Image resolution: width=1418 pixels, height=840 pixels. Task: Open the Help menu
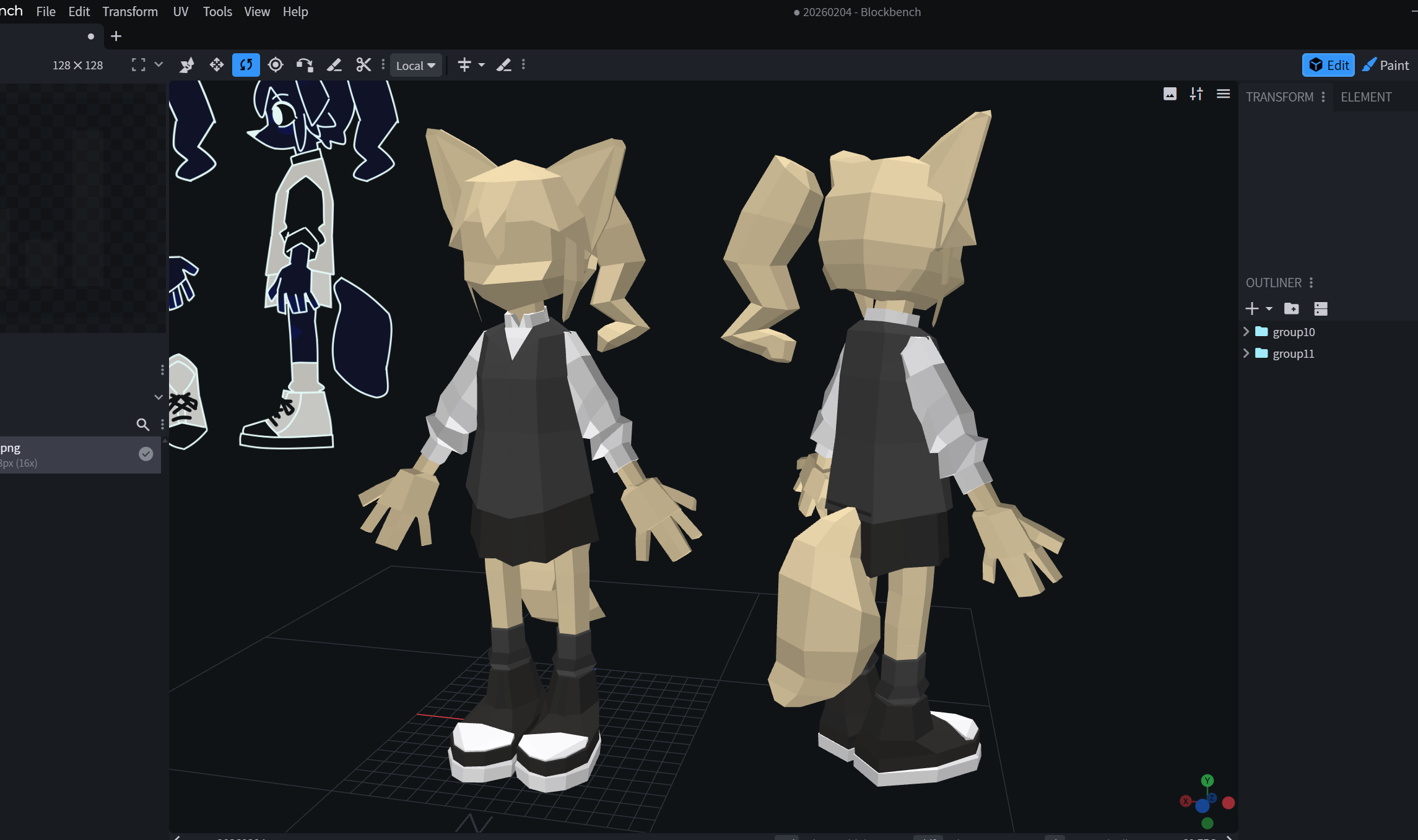(x=295, y=12)
